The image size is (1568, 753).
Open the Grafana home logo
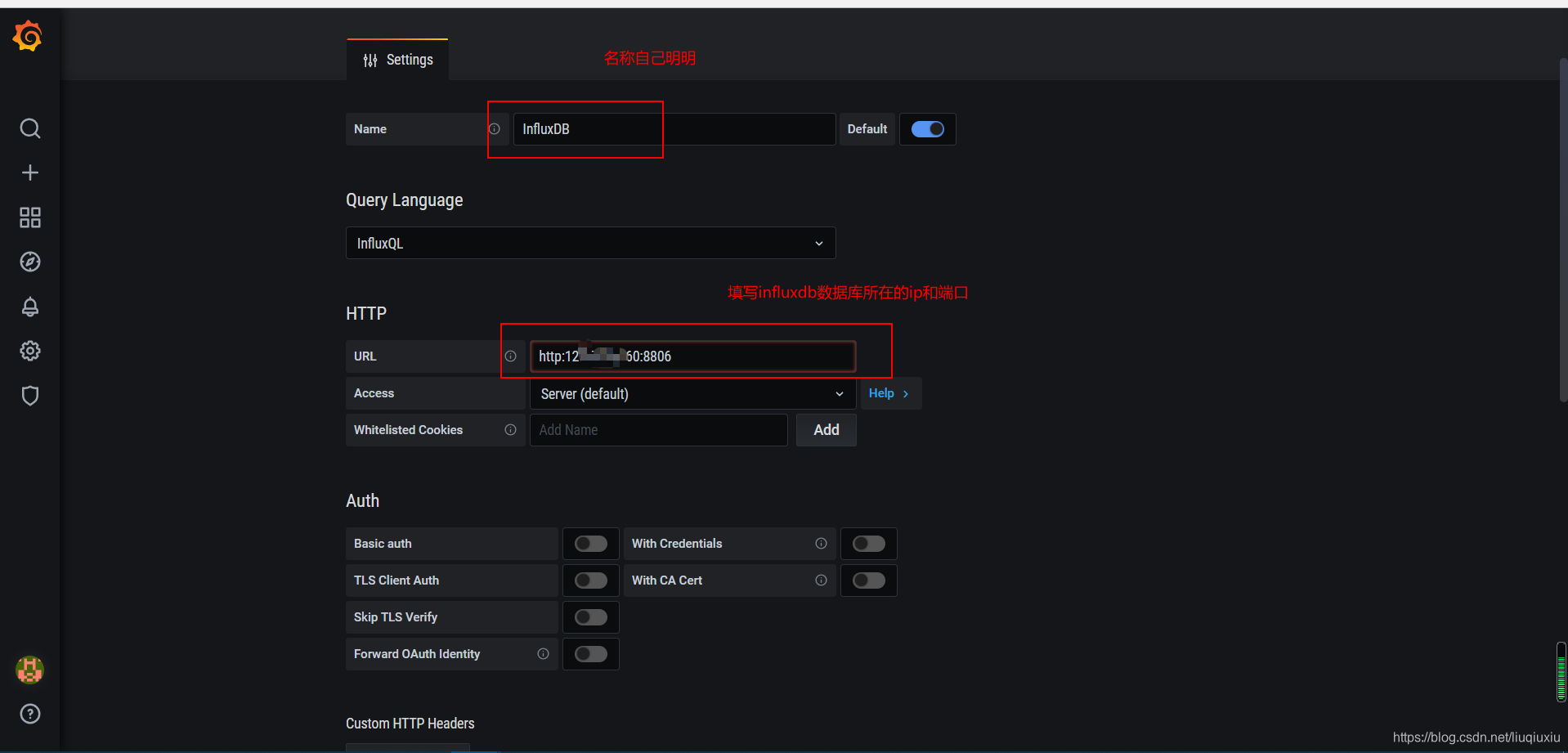click(x=28, y=36)
